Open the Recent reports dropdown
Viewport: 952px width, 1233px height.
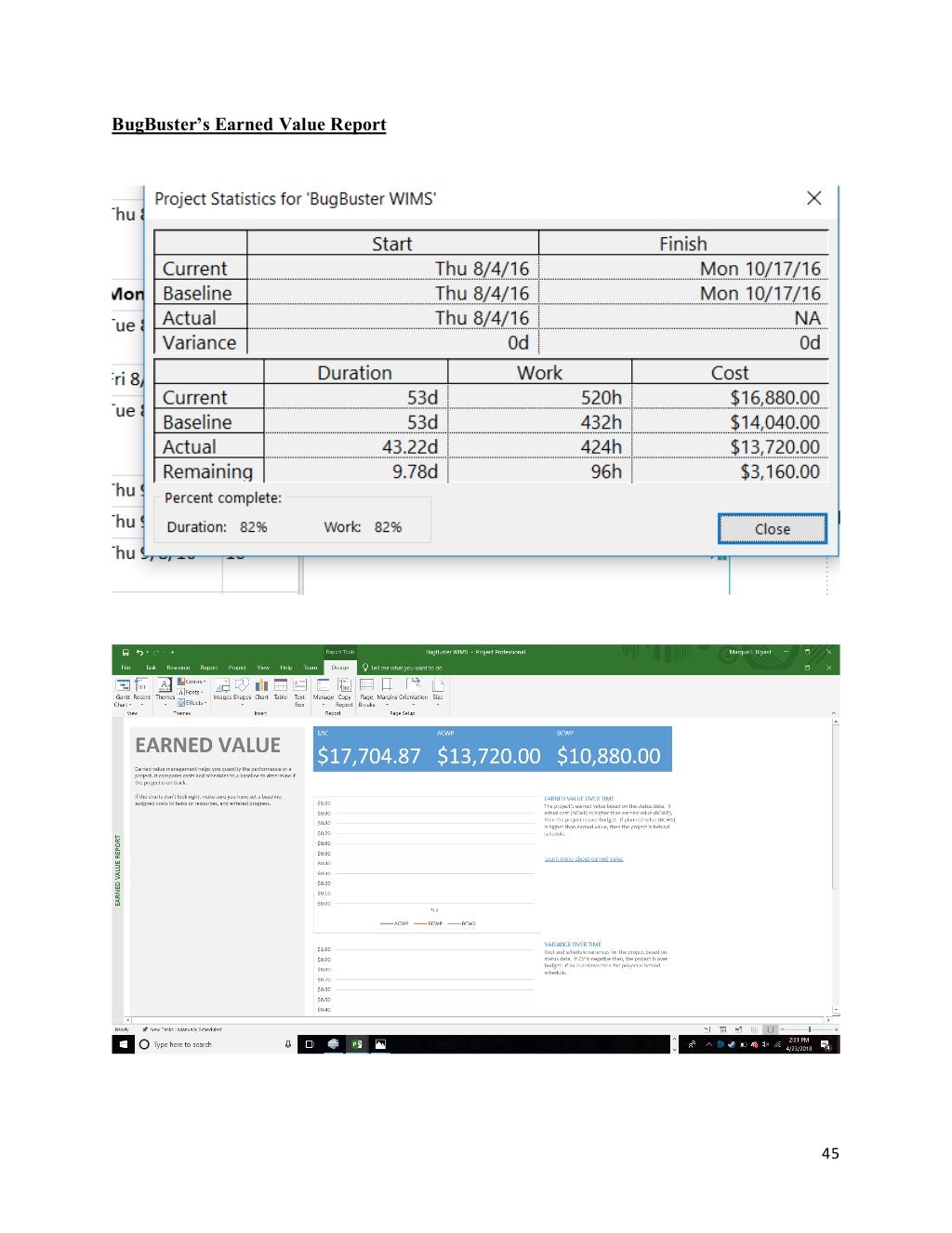tap(141, 691)
